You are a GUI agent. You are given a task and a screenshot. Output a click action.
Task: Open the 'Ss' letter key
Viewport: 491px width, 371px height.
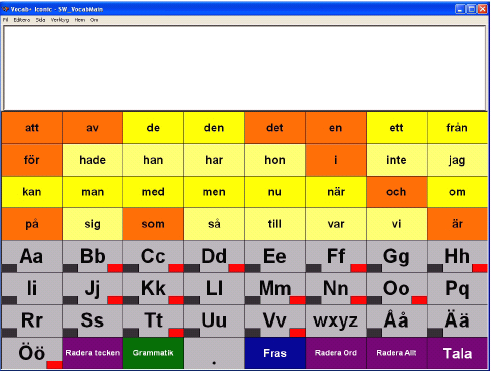coord(93,321)
